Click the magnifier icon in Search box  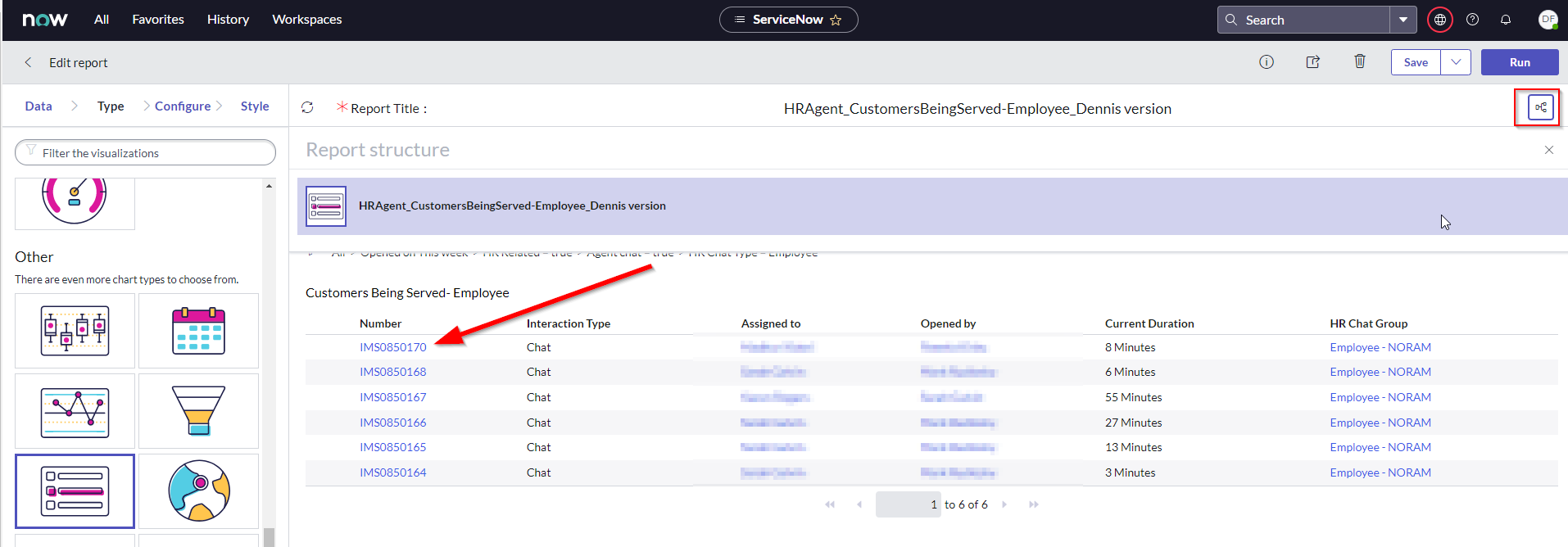[1231, 20]
